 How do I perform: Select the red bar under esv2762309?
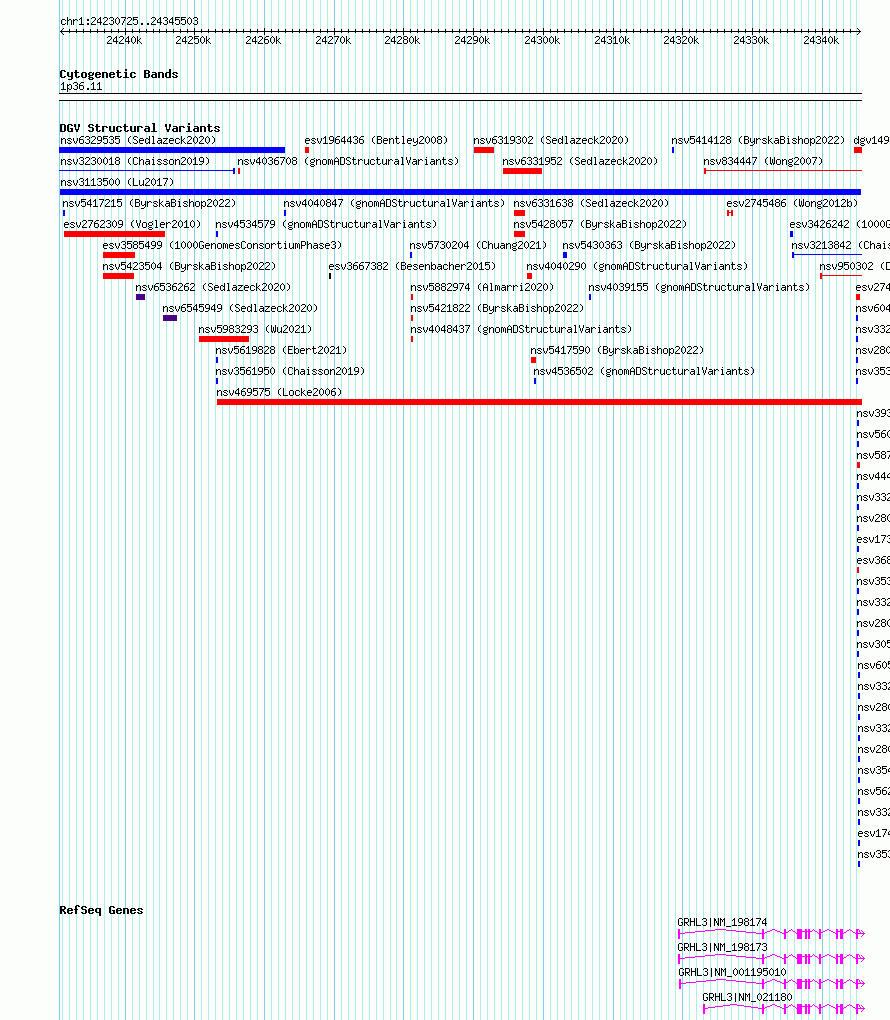tap(115, 234)
